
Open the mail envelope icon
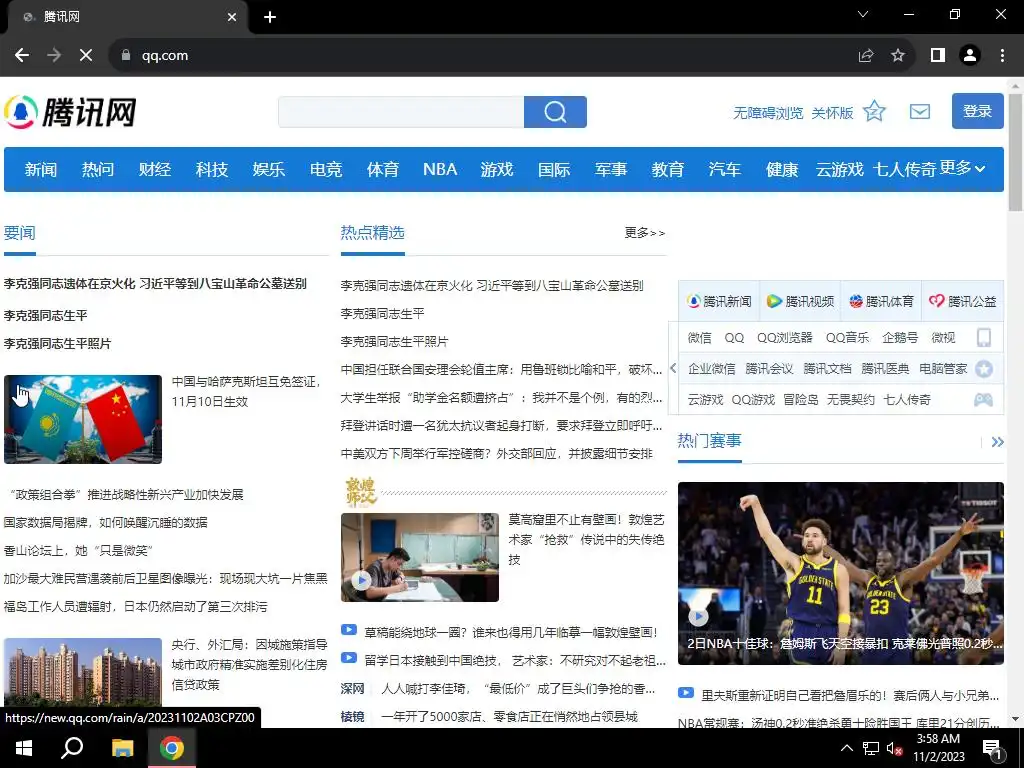tap(920, 112)
